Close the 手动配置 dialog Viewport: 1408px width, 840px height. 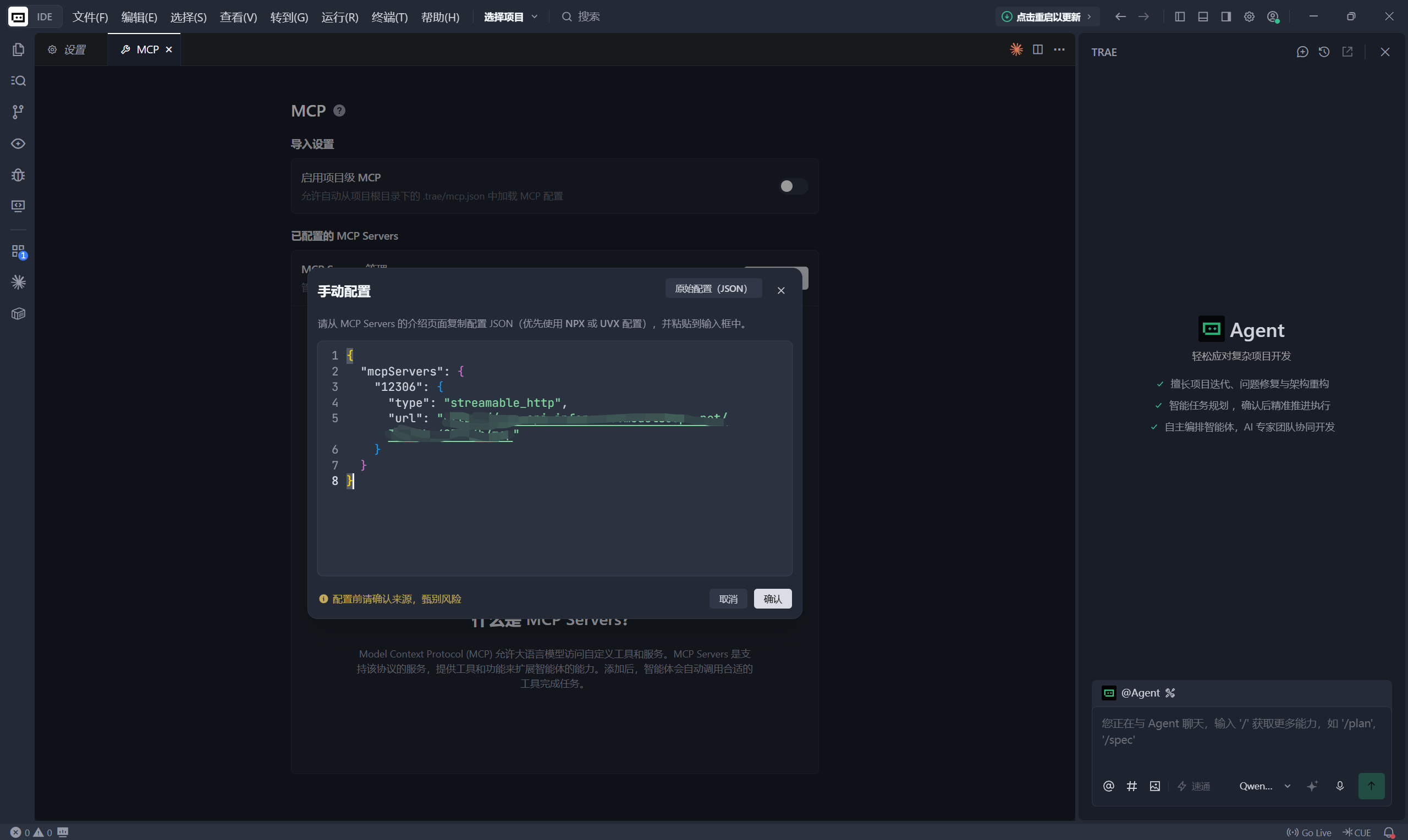[780, 290]
